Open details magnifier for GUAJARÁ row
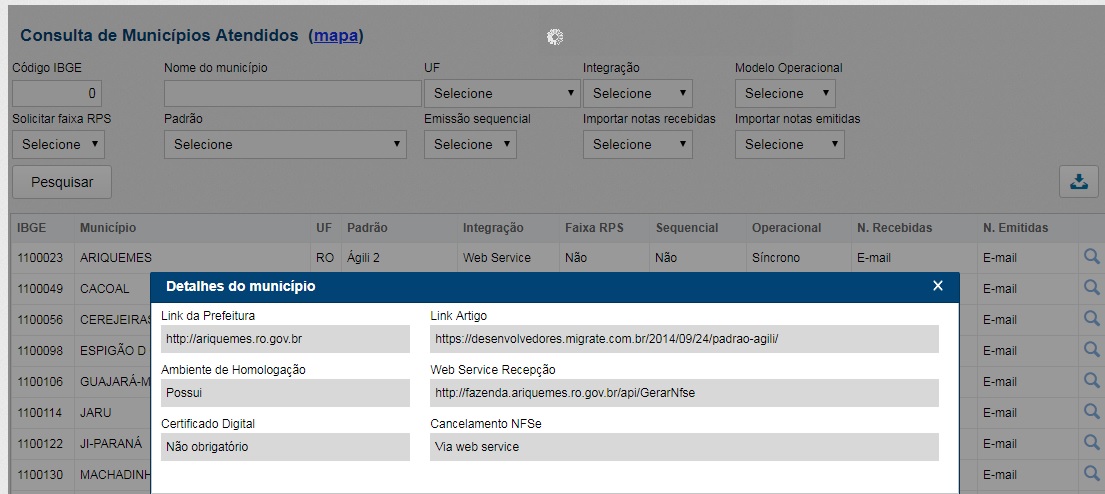1105x494 pixels. (1091, 381)
